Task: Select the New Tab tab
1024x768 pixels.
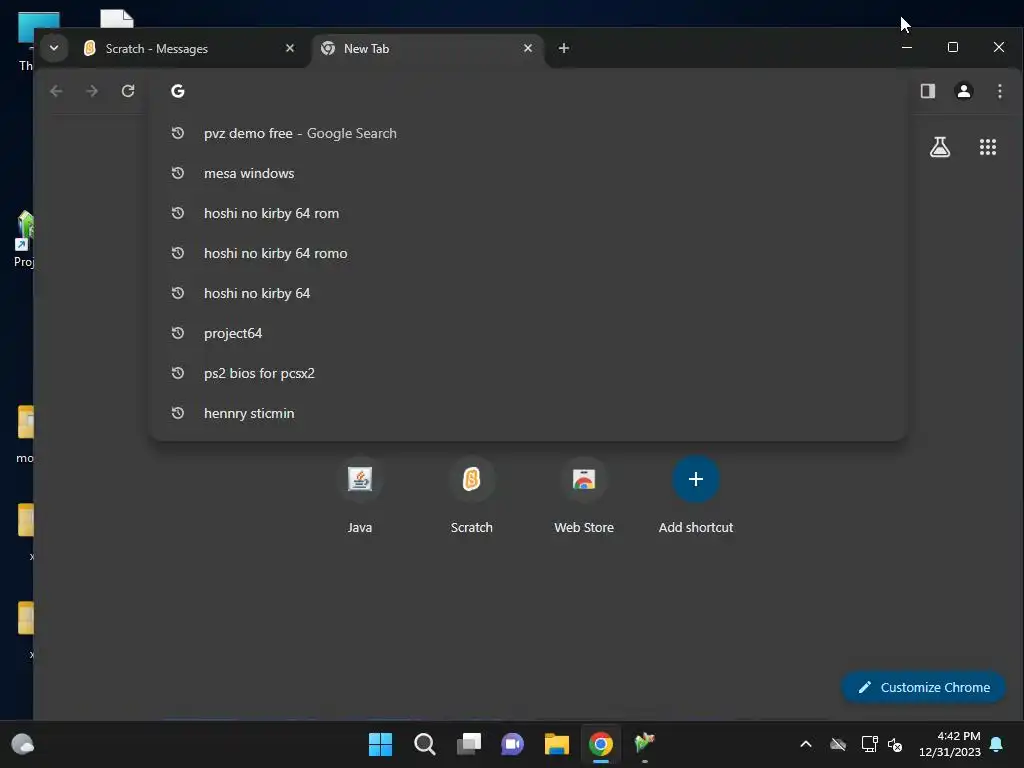Action: (x=428, y=49)
